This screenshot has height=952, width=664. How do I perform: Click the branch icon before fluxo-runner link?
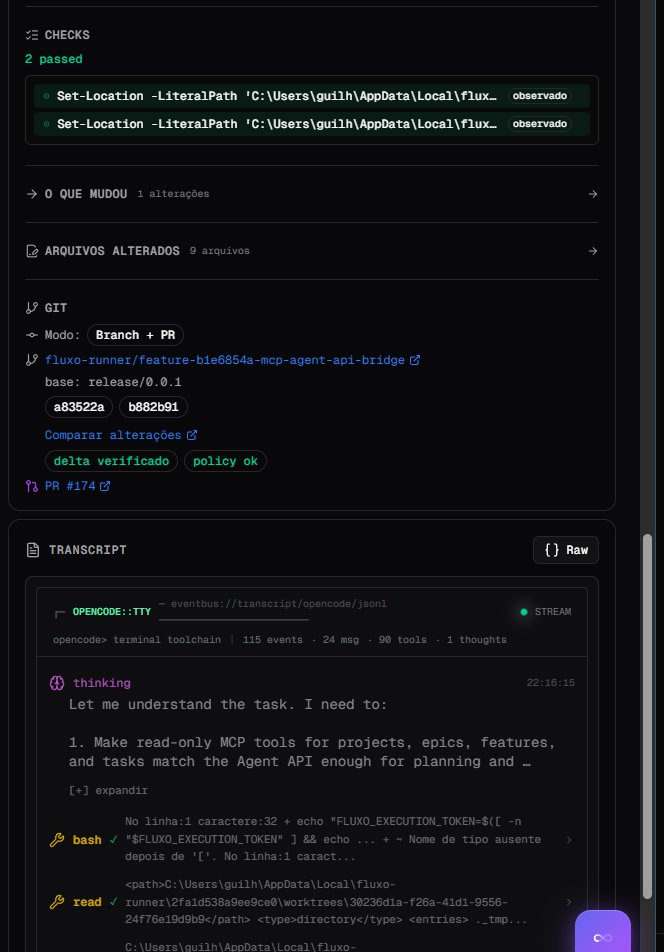pyautogui.click(x=32, y=360)
